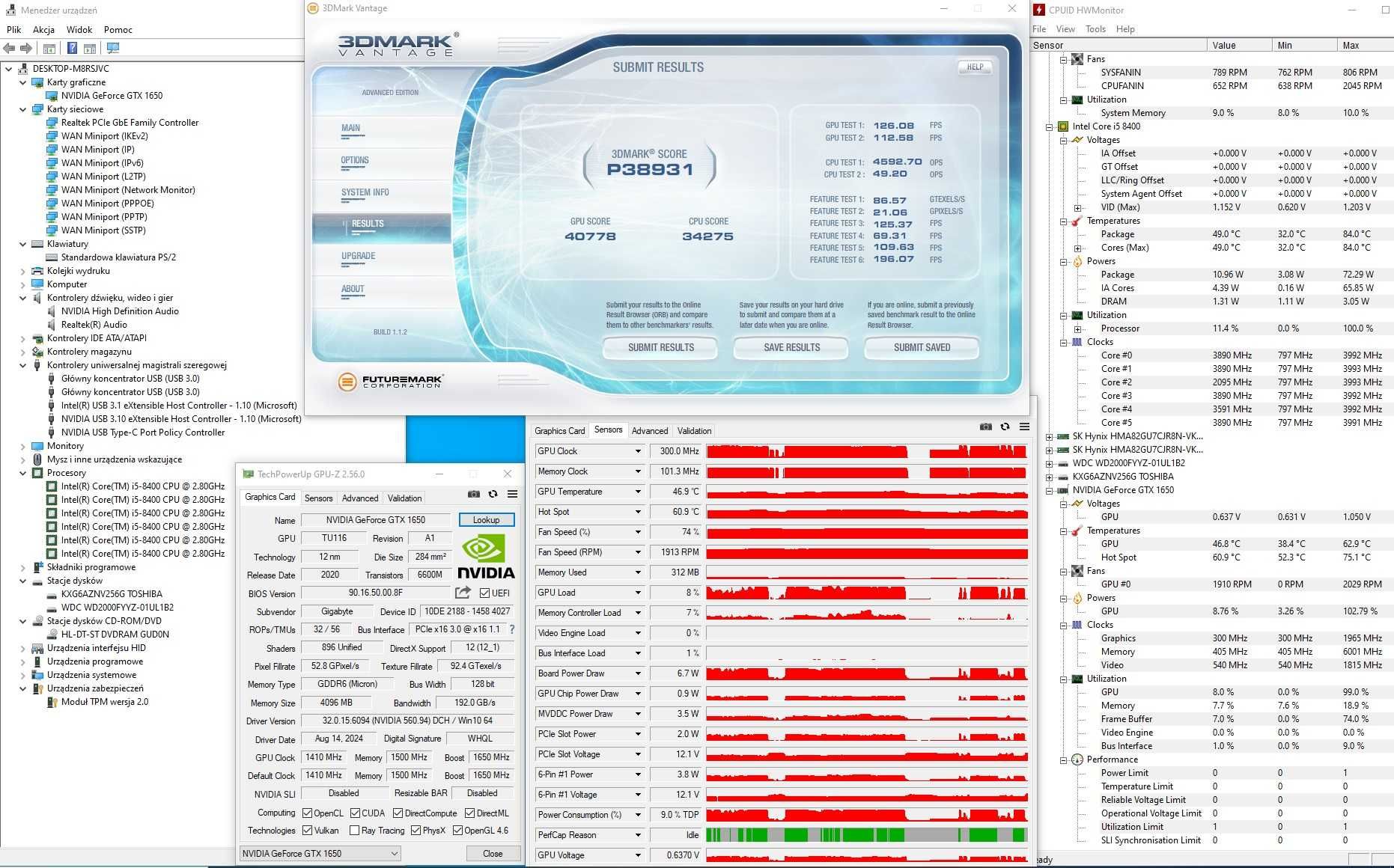Image resolution: width=1394 pixels, height=868 pixels.
Task: Click Device Manager's show/hide console tree icon
Action: tap(49, 48)
